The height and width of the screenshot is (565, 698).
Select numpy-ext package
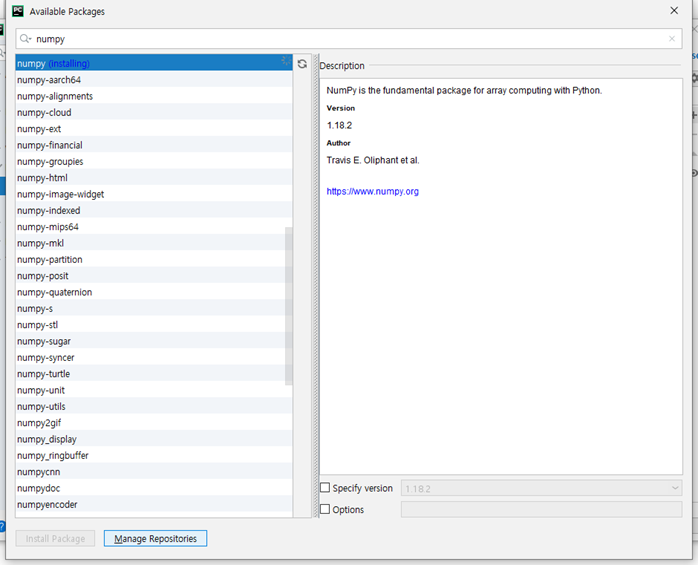tap(154, 129)
